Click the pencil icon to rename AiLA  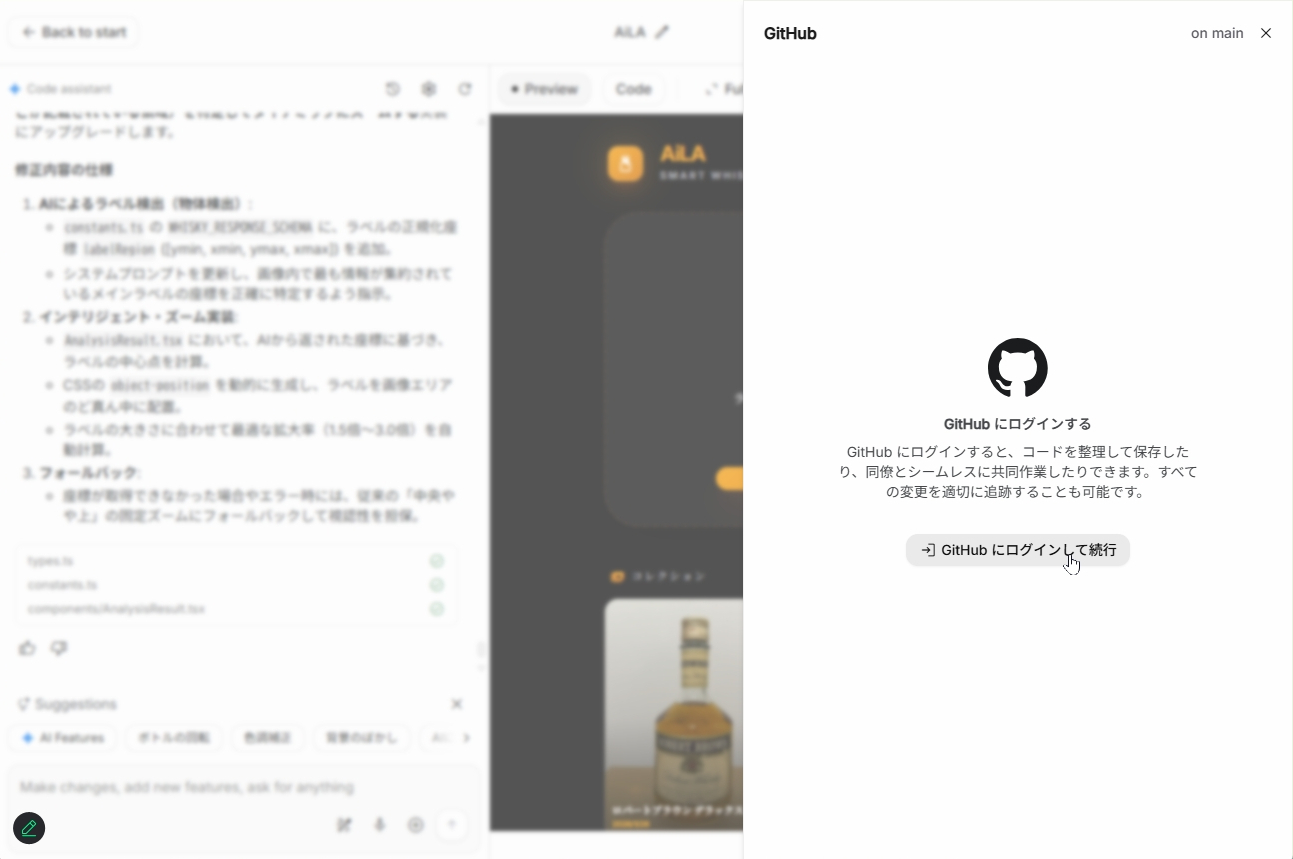pos(664,31)
